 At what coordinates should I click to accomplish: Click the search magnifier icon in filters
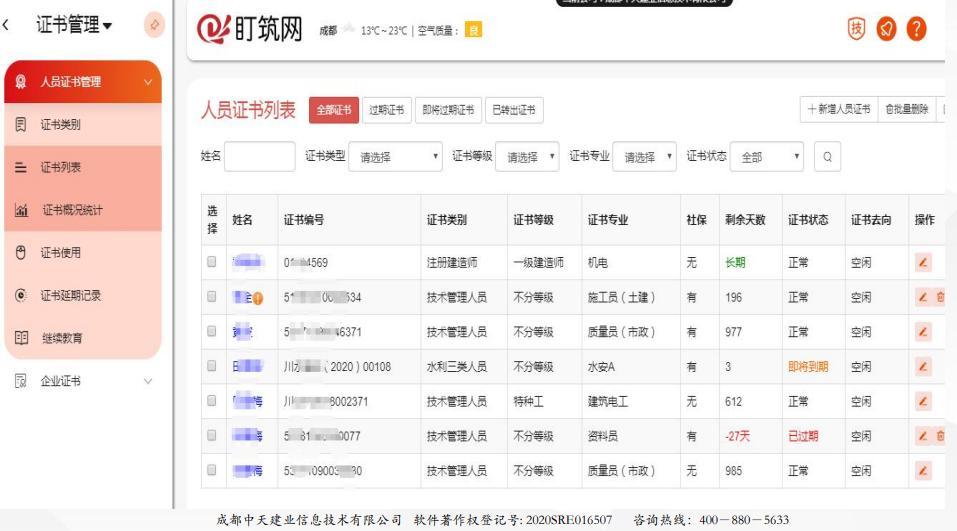[826, 158]
